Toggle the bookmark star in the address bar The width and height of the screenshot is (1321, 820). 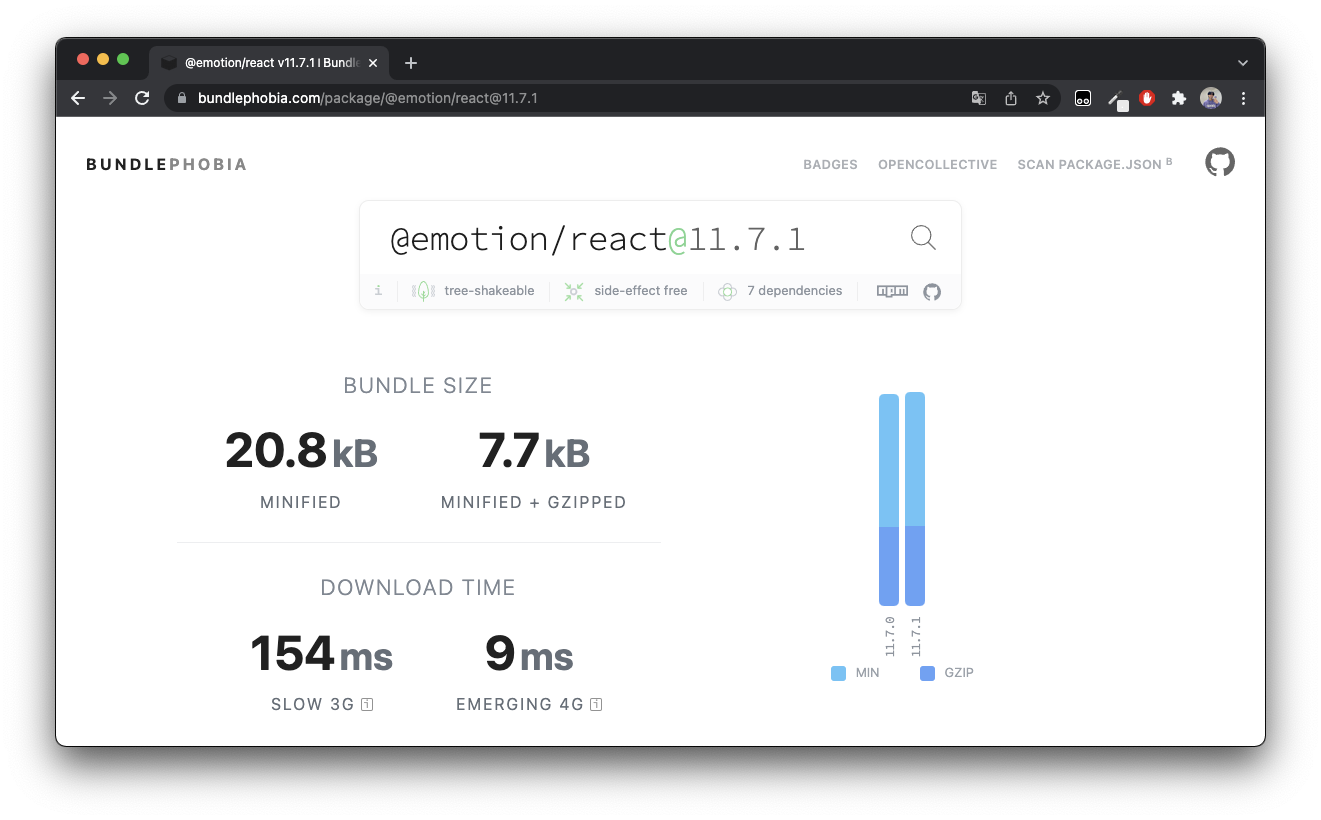1043,98
